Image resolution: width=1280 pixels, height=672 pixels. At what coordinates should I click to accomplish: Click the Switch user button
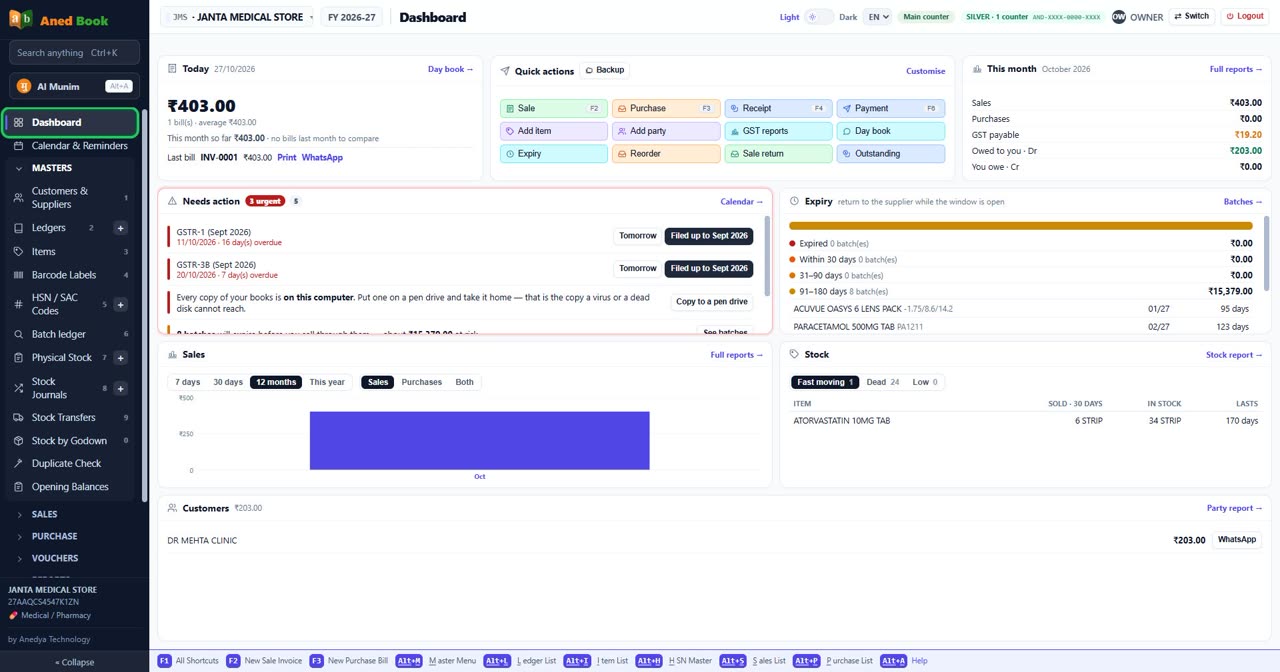coord(1191,17)
